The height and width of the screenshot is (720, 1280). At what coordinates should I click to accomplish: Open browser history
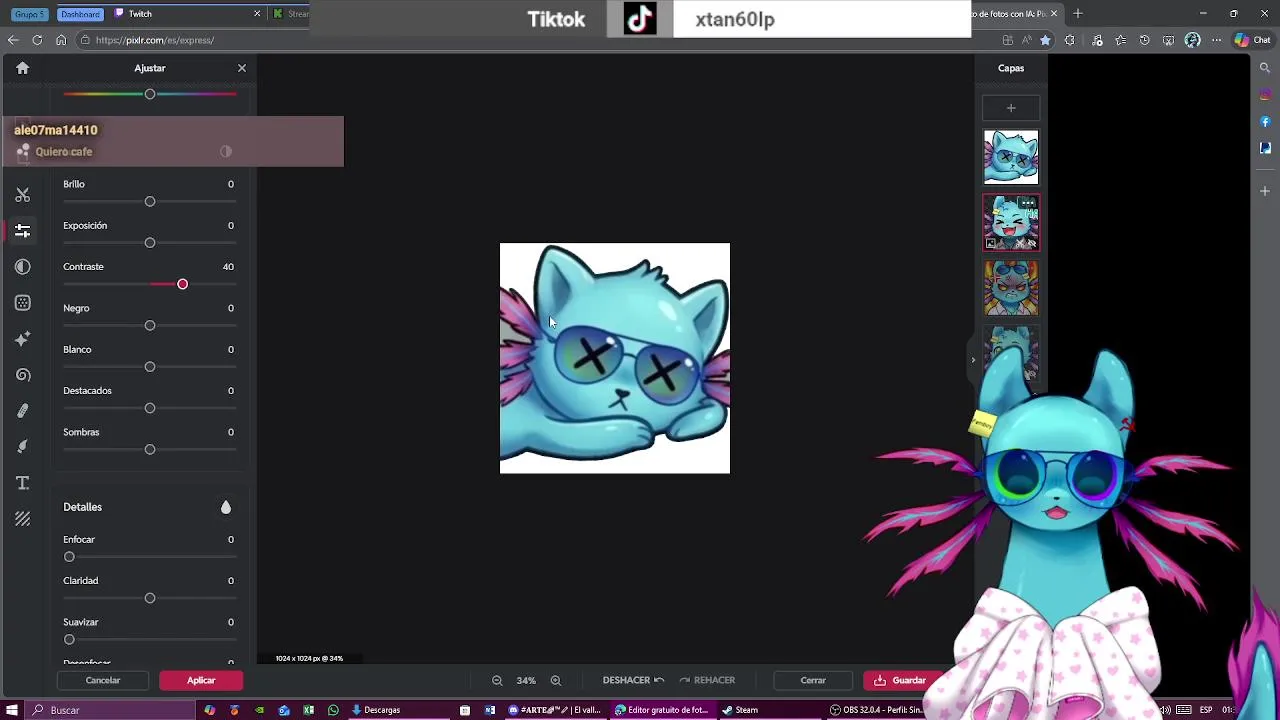[x=1145, y=40]
